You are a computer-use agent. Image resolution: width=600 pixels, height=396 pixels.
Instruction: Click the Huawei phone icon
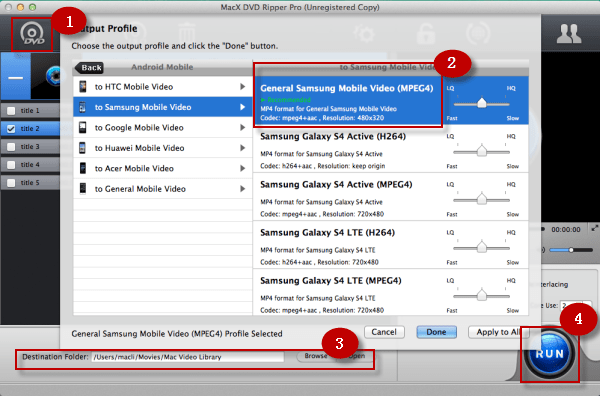coord(83,148)
